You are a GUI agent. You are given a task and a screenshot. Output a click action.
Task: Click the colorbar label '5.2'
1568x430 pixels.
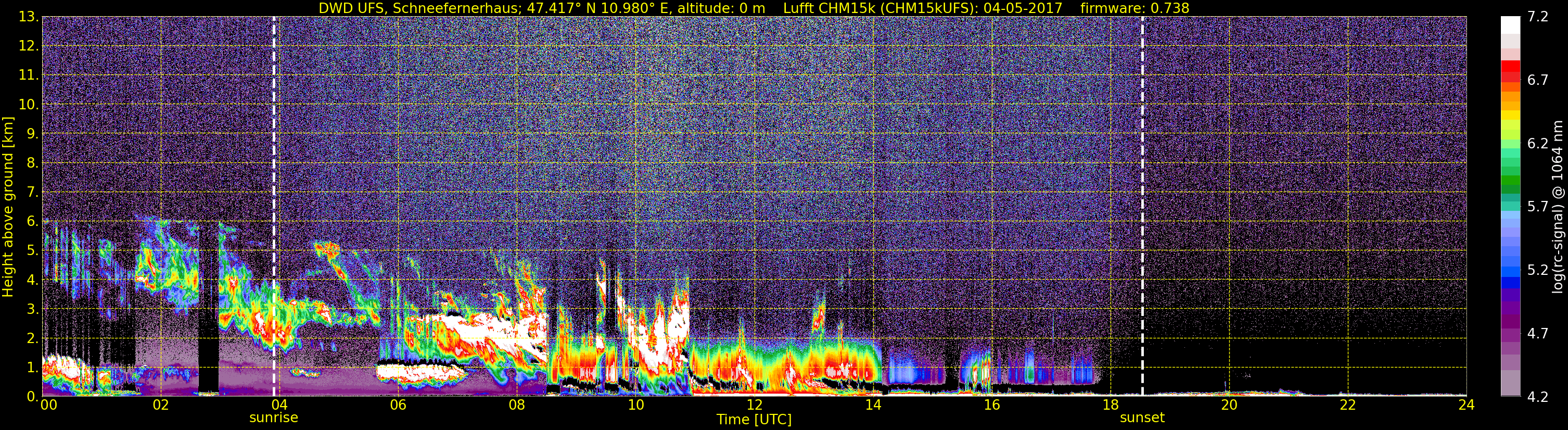pos(1538,270)
